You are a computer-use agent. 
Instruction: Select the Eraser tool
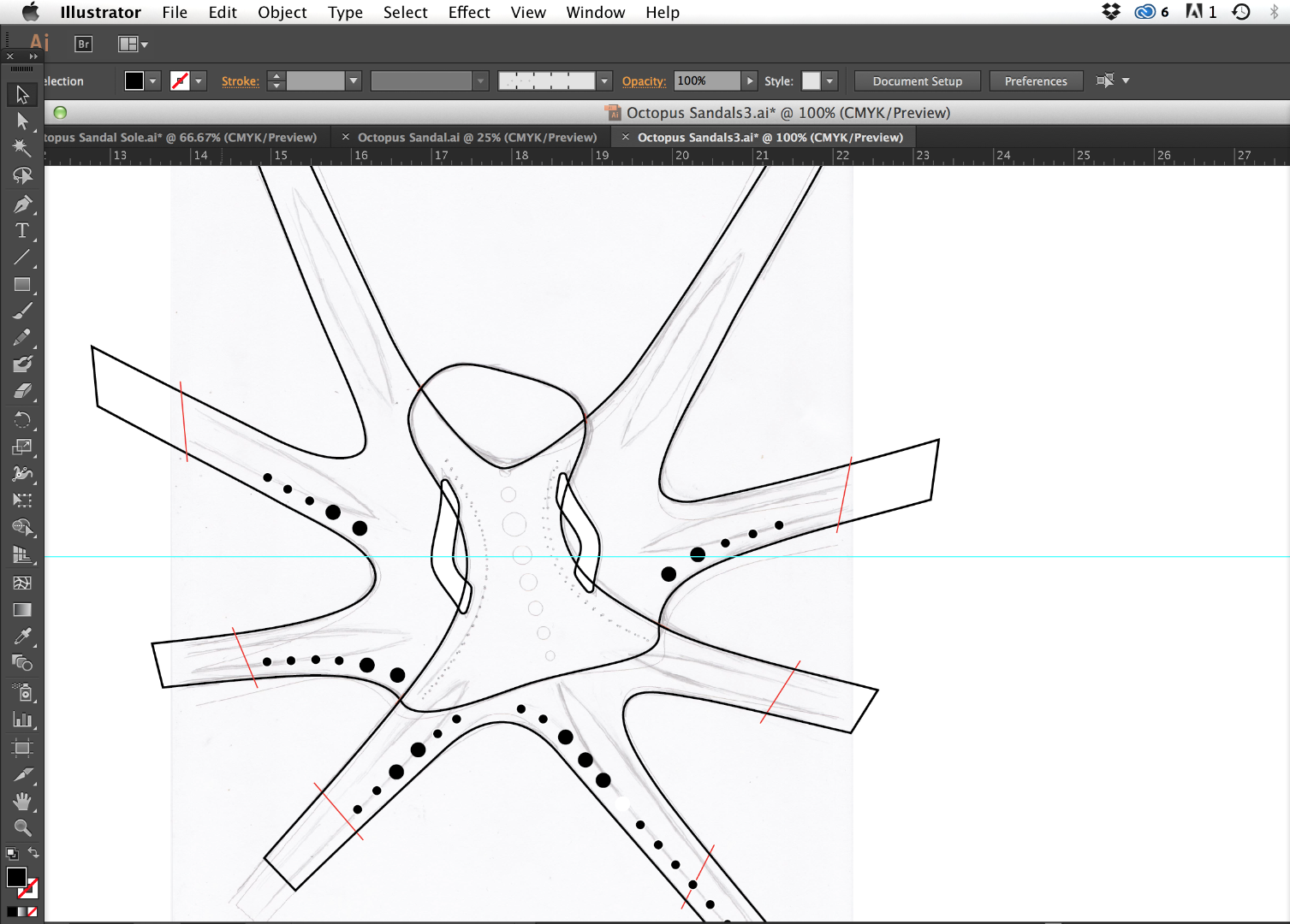[x=22, y=392]
